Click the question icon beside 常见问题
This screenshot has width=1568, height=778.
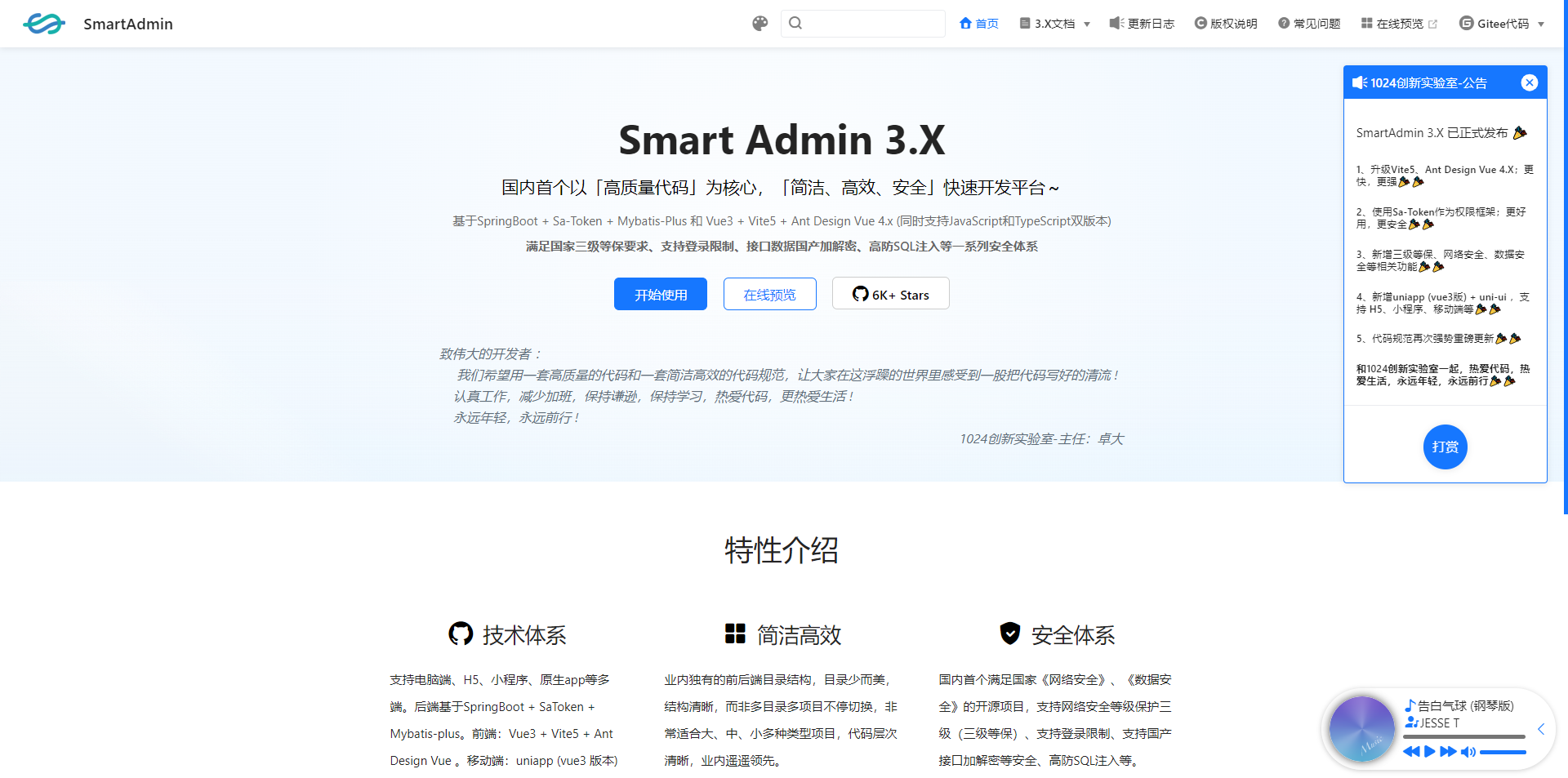pos(1284,23)
